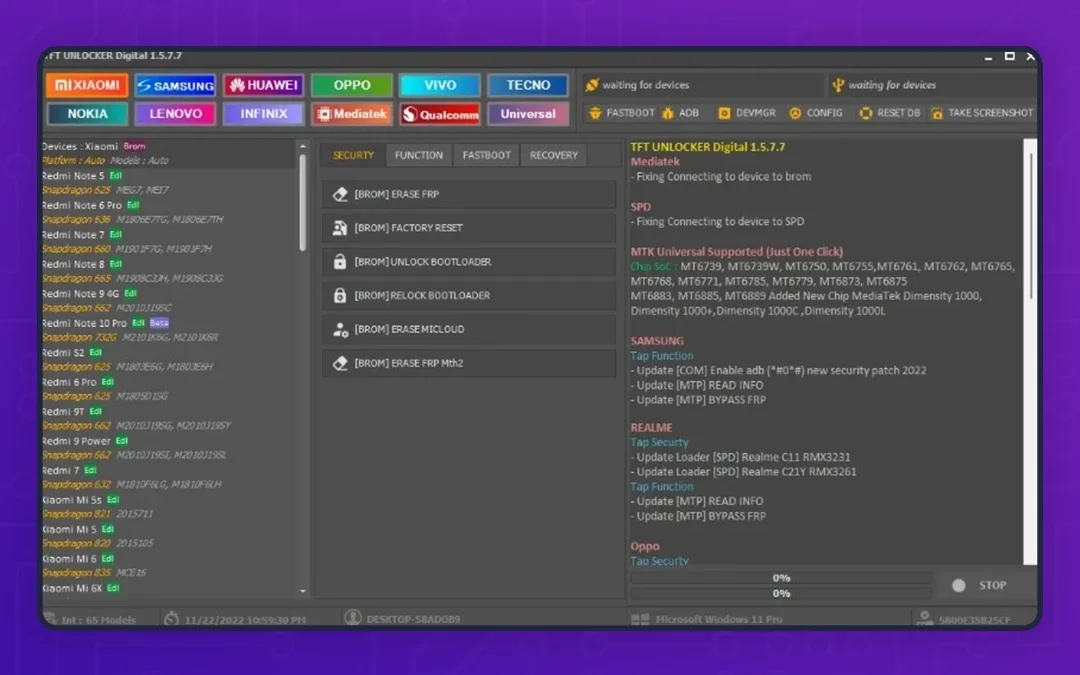Image resolution: width=1080 pixels, height=675 pixels.
Task: Run [BROM] RELOCK BOOTLOADER
Action: (x=468, y=295)
